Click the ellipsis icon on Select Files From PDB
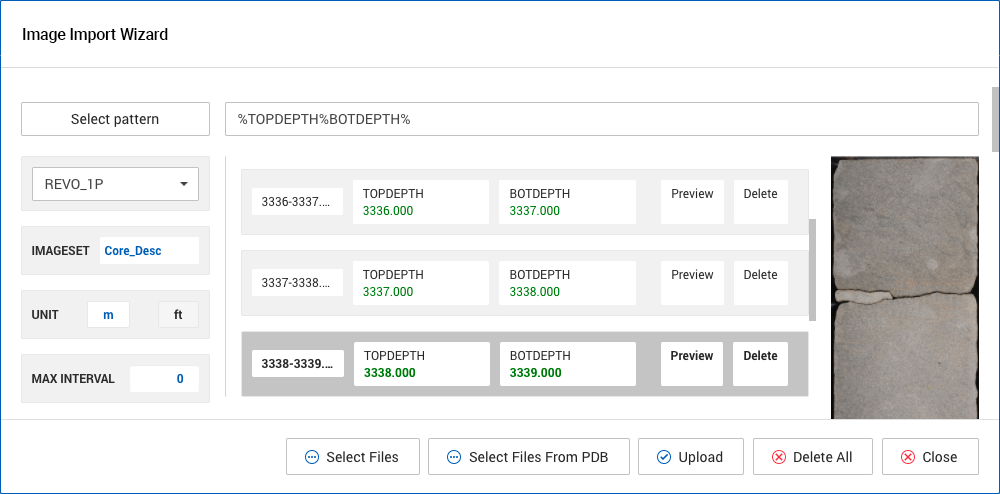Screen dimensions: 1000x494 (x=454, y=457)
